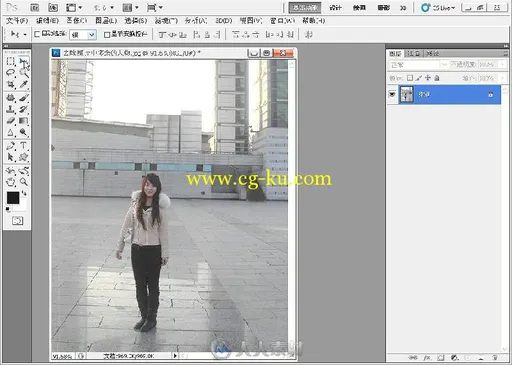Click the Auto-Align Layers icon
This screenshot has height=365, width=512.
point(309,34)
